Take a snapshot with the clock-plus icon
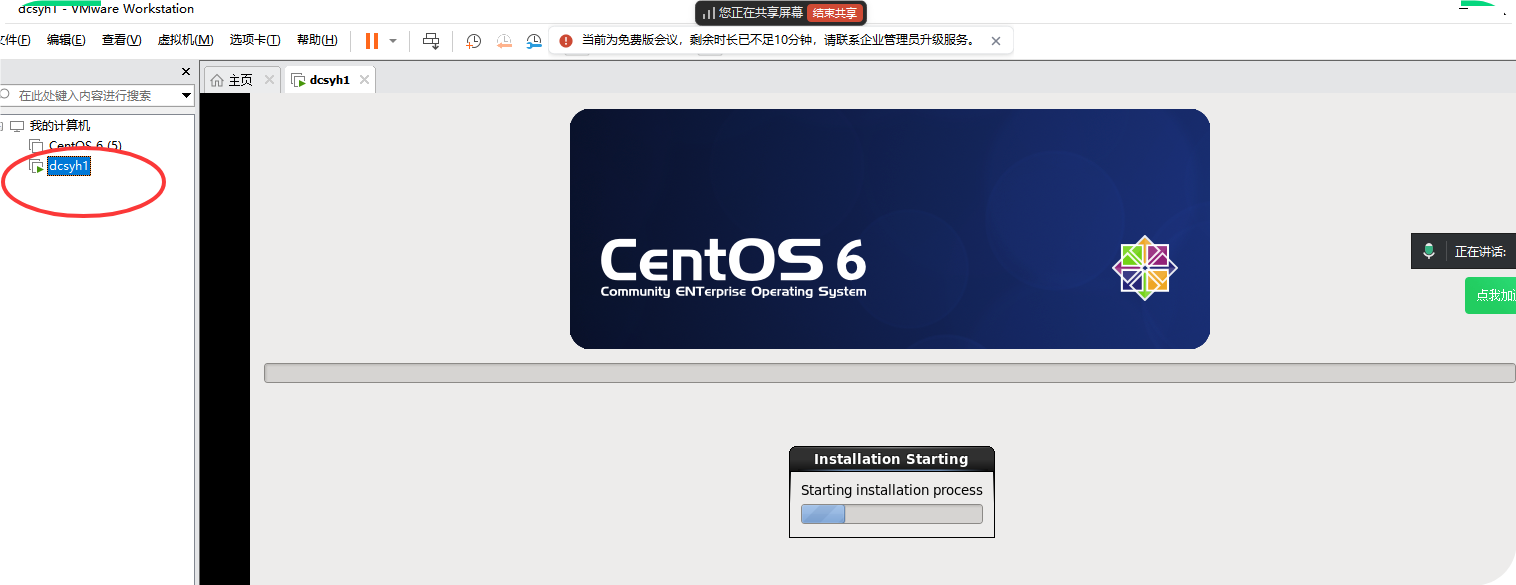1516x585 pixels. [x=474, y=41]
